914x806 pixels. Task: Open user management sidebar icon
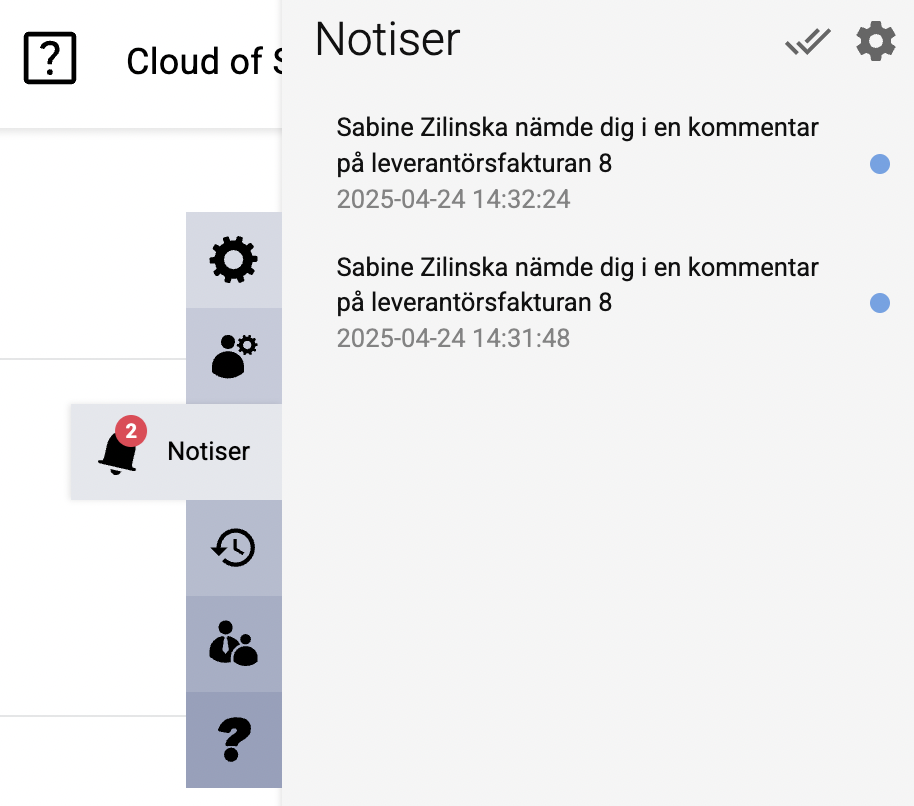(233, 356)
